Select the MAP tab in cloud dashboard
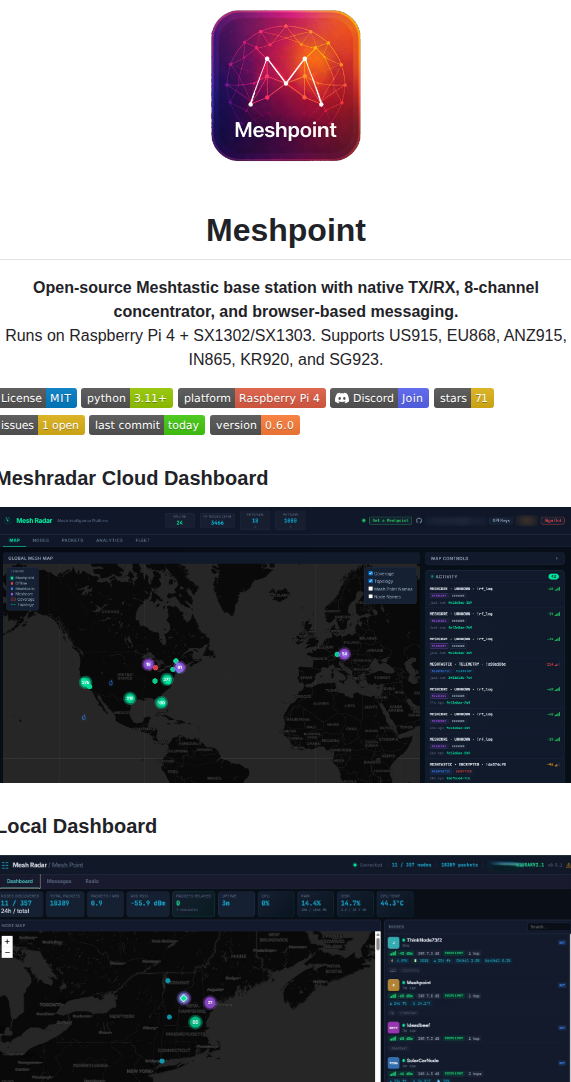571x1082 pixels. coord(14,540)
